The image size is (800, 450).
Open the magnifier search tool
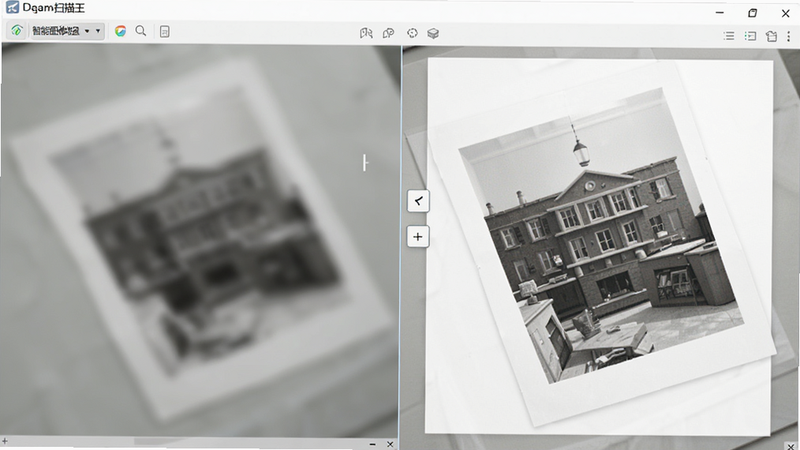tap(141, 31)
